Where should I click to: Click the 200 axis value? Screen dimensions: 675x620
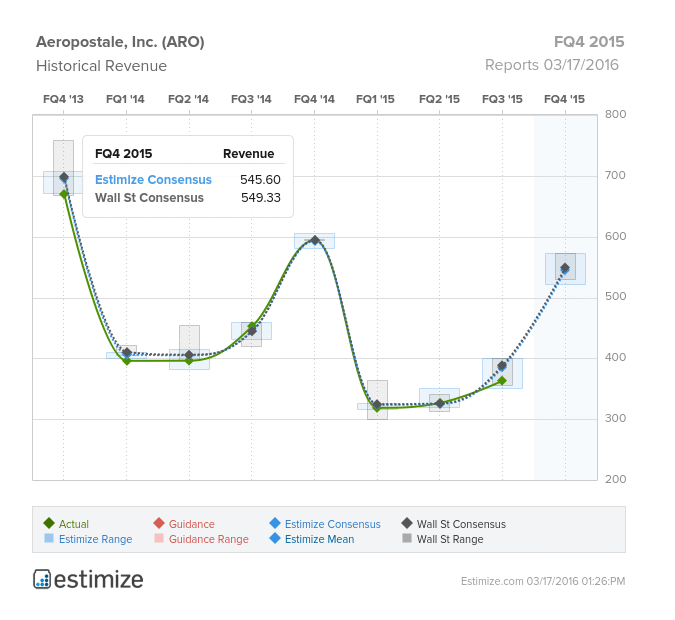616,479
